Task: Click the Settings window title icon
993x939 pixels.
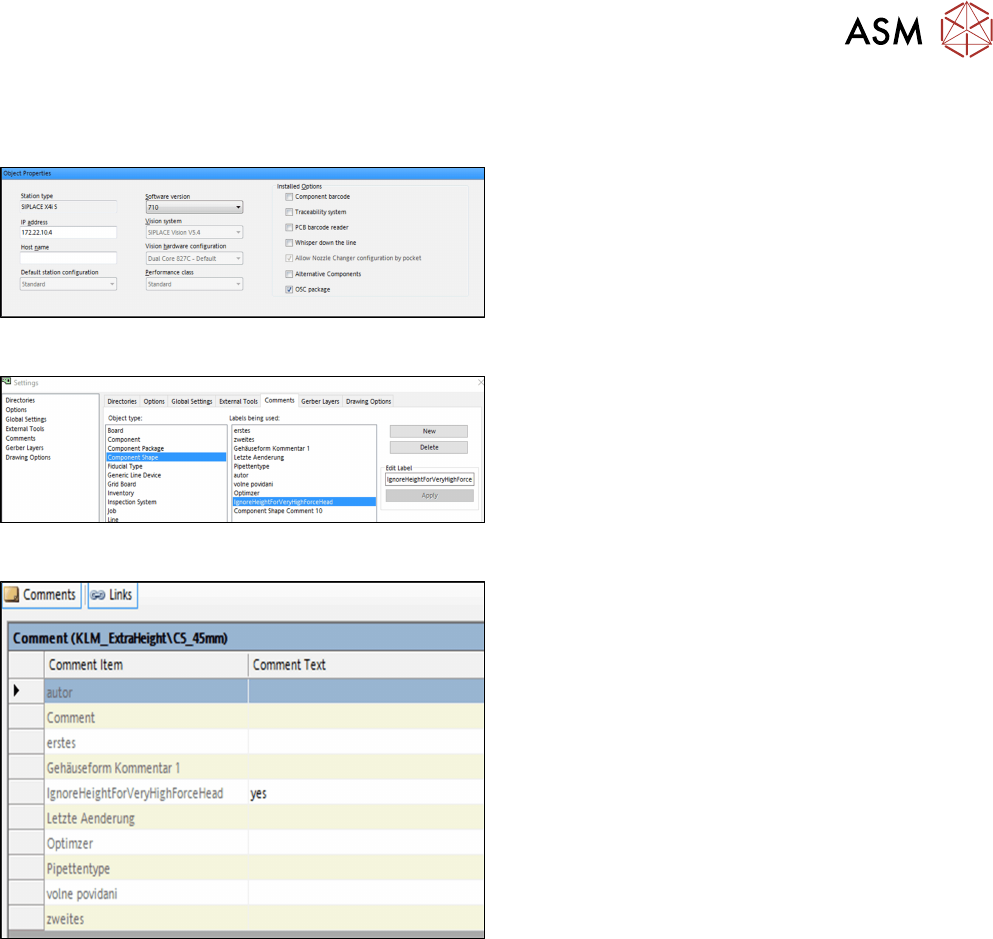Action: point(6,381)
